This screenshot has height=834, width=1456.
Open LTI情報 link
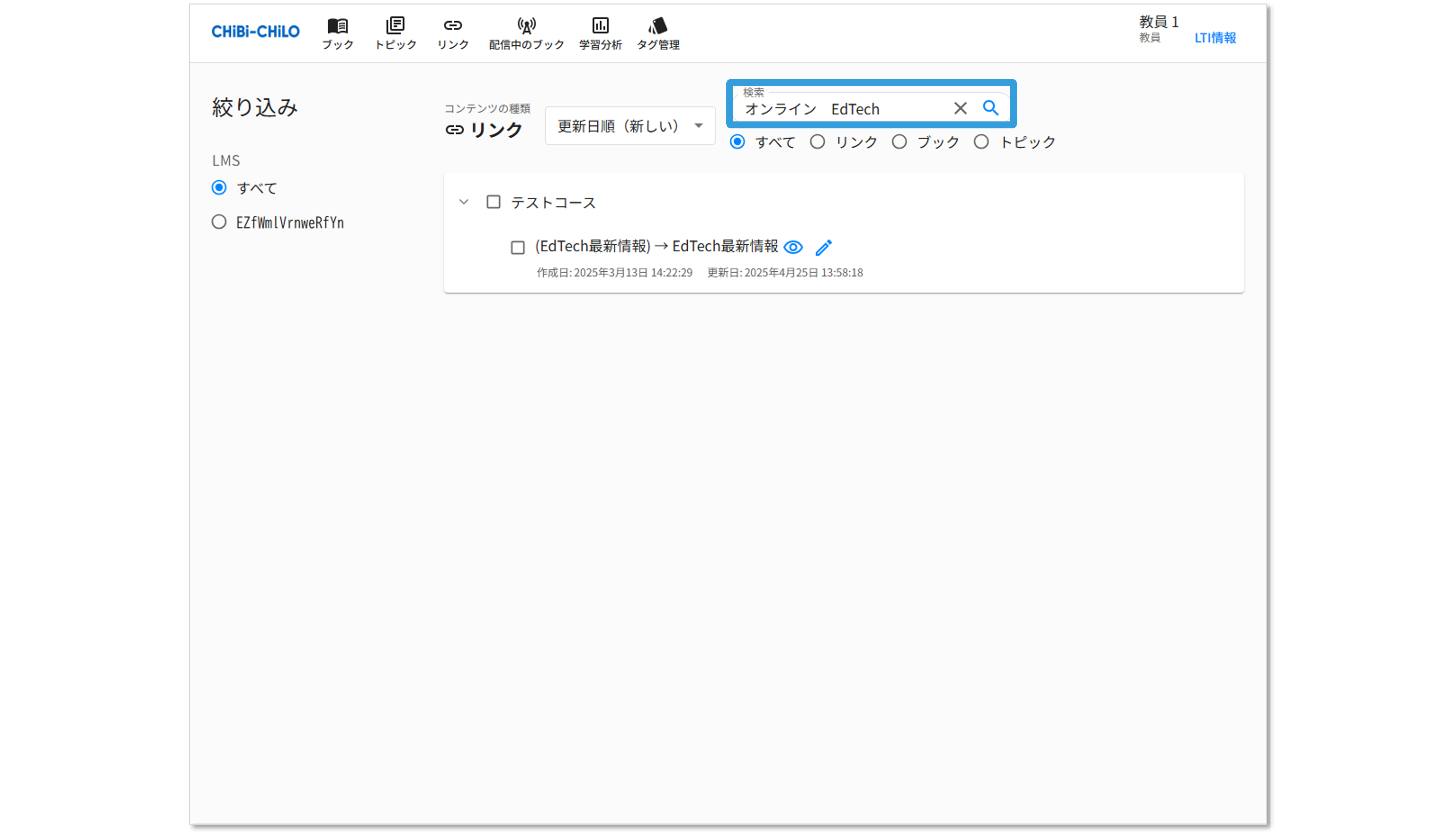(x=1215, y=38)
